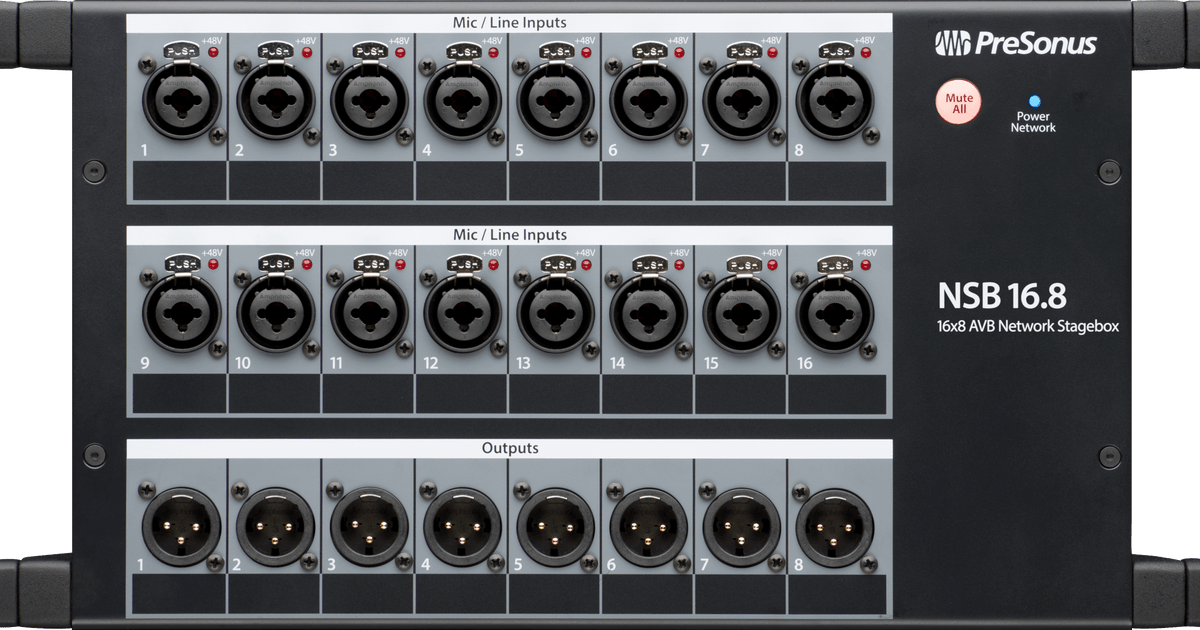This screenshot has height=630, width=1200.
Task: Click the PreSonus logo
Action: click(x=1015, y=43)
